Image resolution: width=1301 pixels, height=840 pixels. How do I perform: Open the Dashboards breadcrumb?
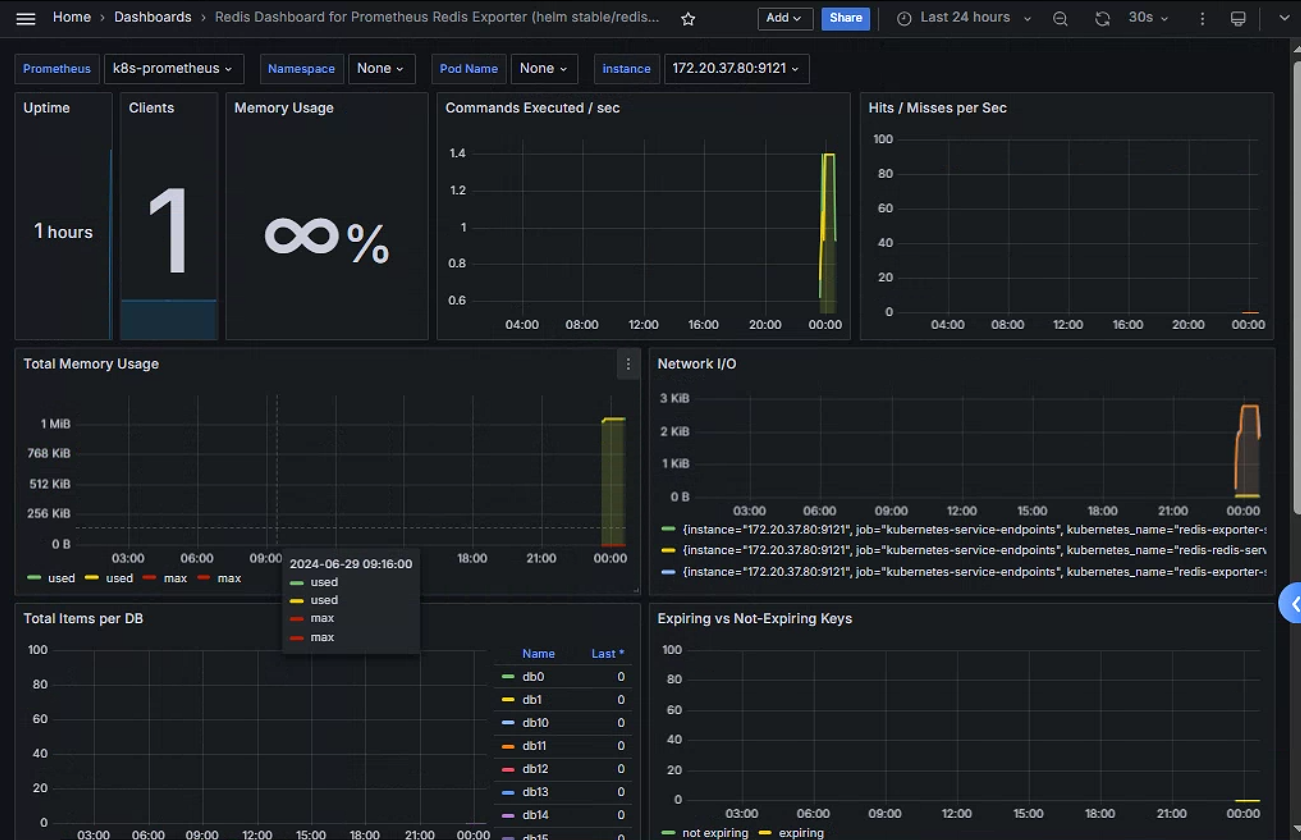tap(153, 18)
